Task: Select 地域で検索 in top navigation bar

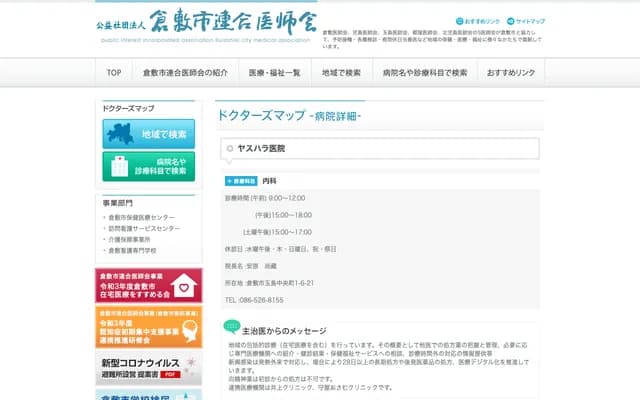Action: pos(342,73)
